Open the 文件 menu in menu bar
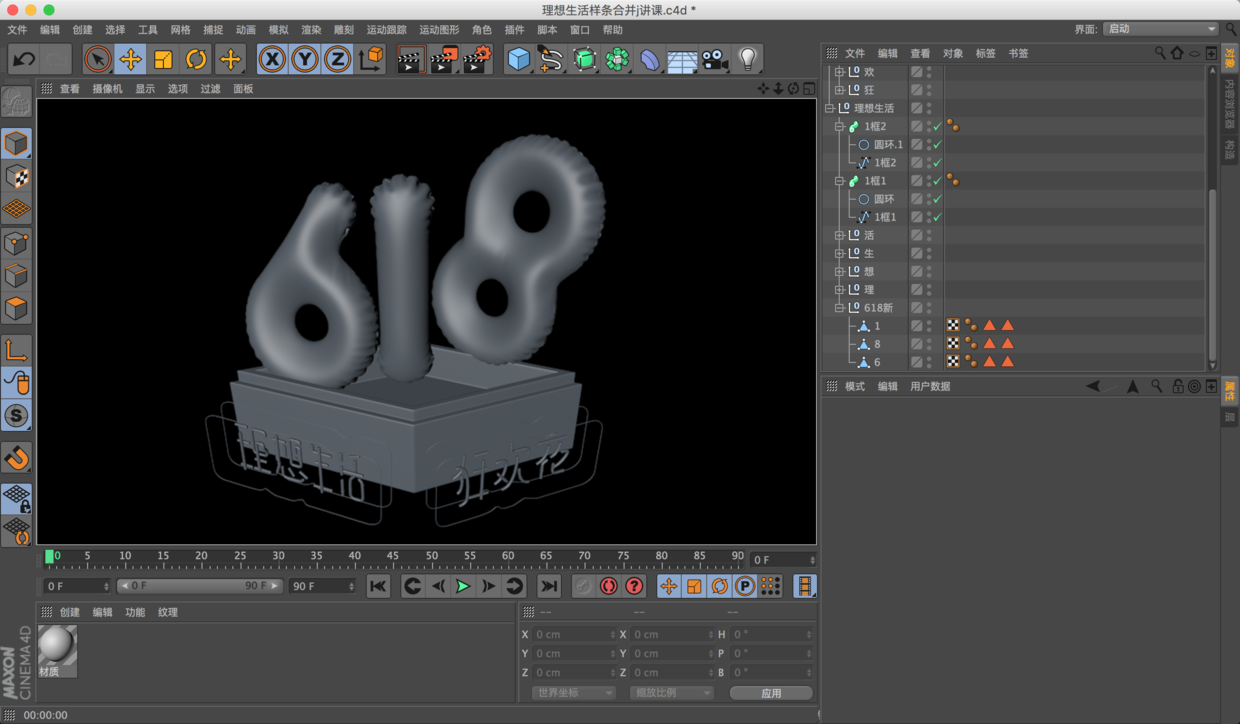This screenshot has height=724, width=1240. click(x=18, y=30)
